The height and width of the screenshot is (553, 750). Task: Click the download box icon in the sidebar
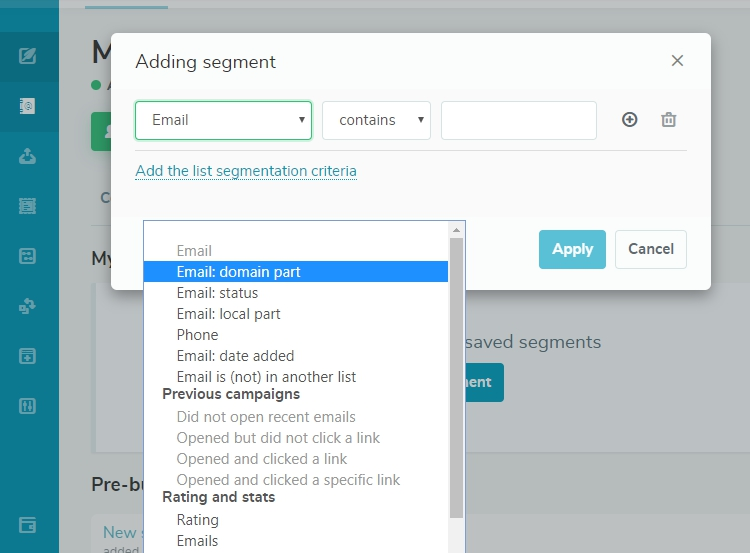28,356
